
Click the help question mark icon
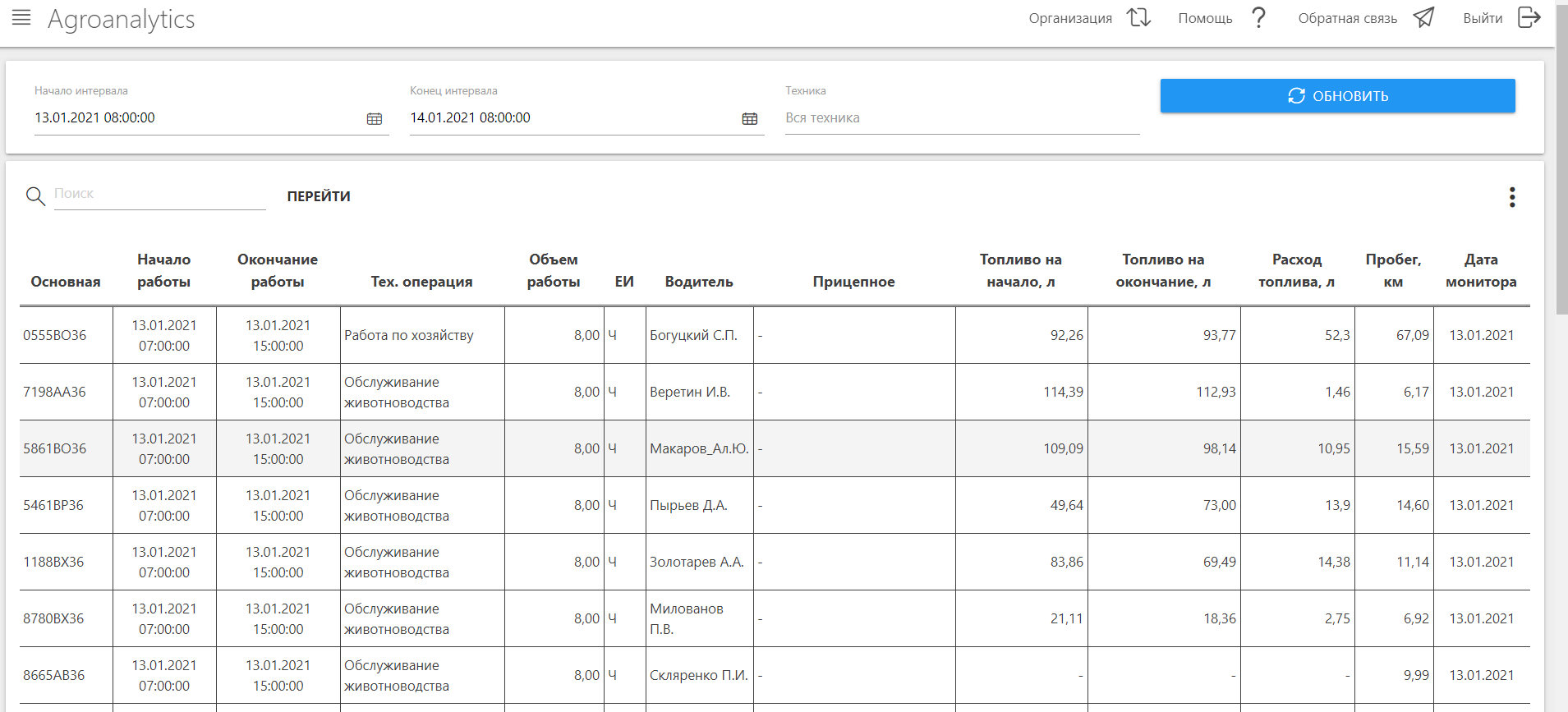point(1258,18)
